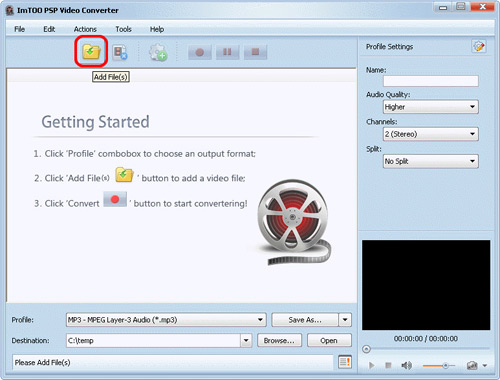Viewport: 500px width, 380px height.
Task: Open the Profile format combobox
Action: pos(166,320)
